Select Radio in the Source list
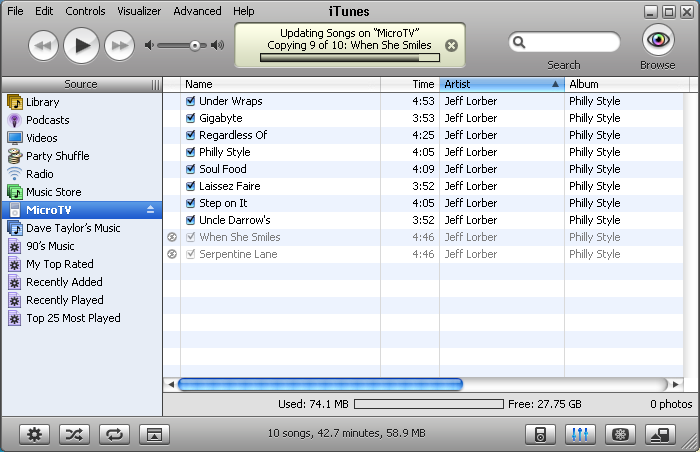This screenshot has height=452, width=700. coord(82,174)
